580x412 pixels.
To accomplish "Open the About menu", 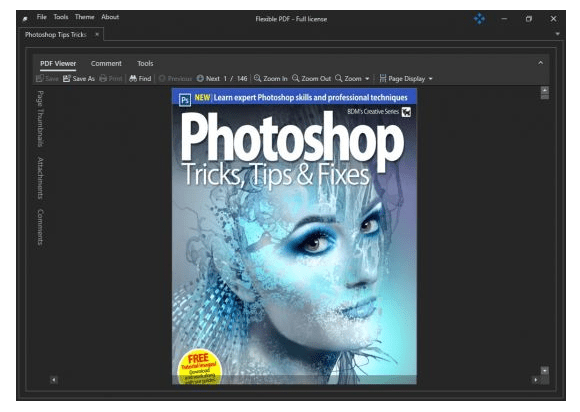I will click(110, 17).
